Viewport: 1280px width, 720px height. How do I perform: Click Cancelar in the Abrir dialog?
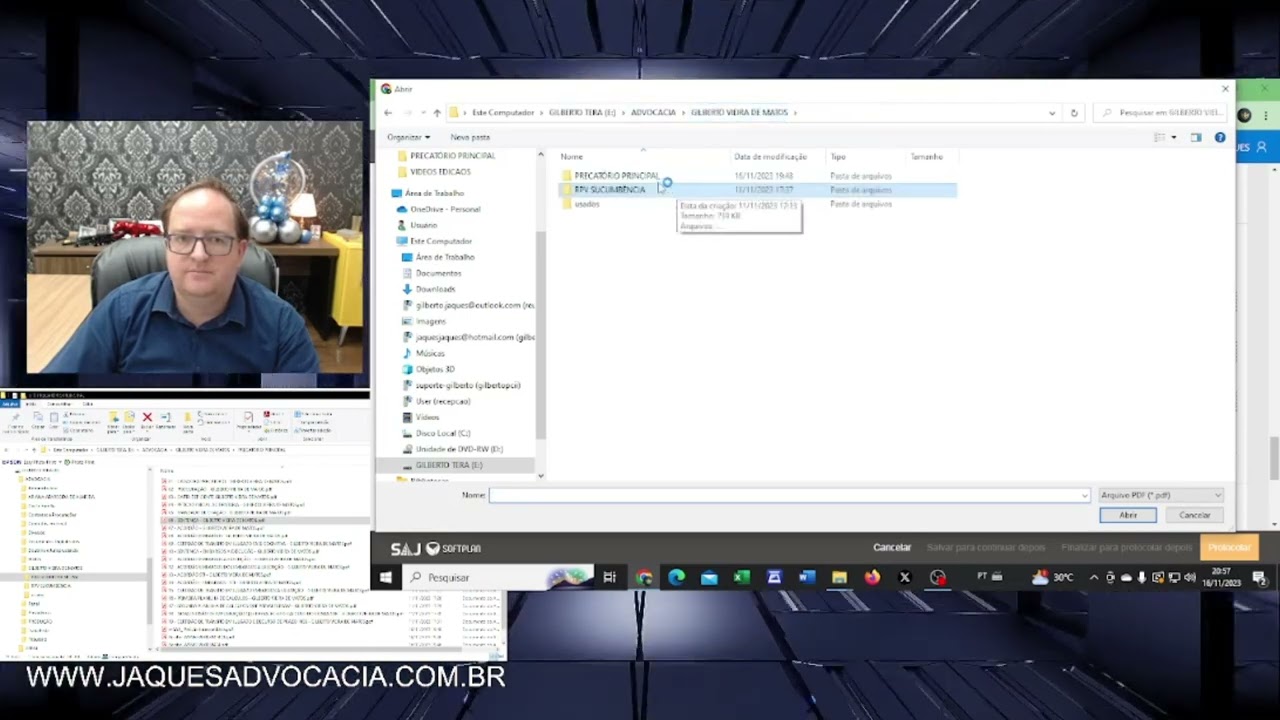point(1194,515)
